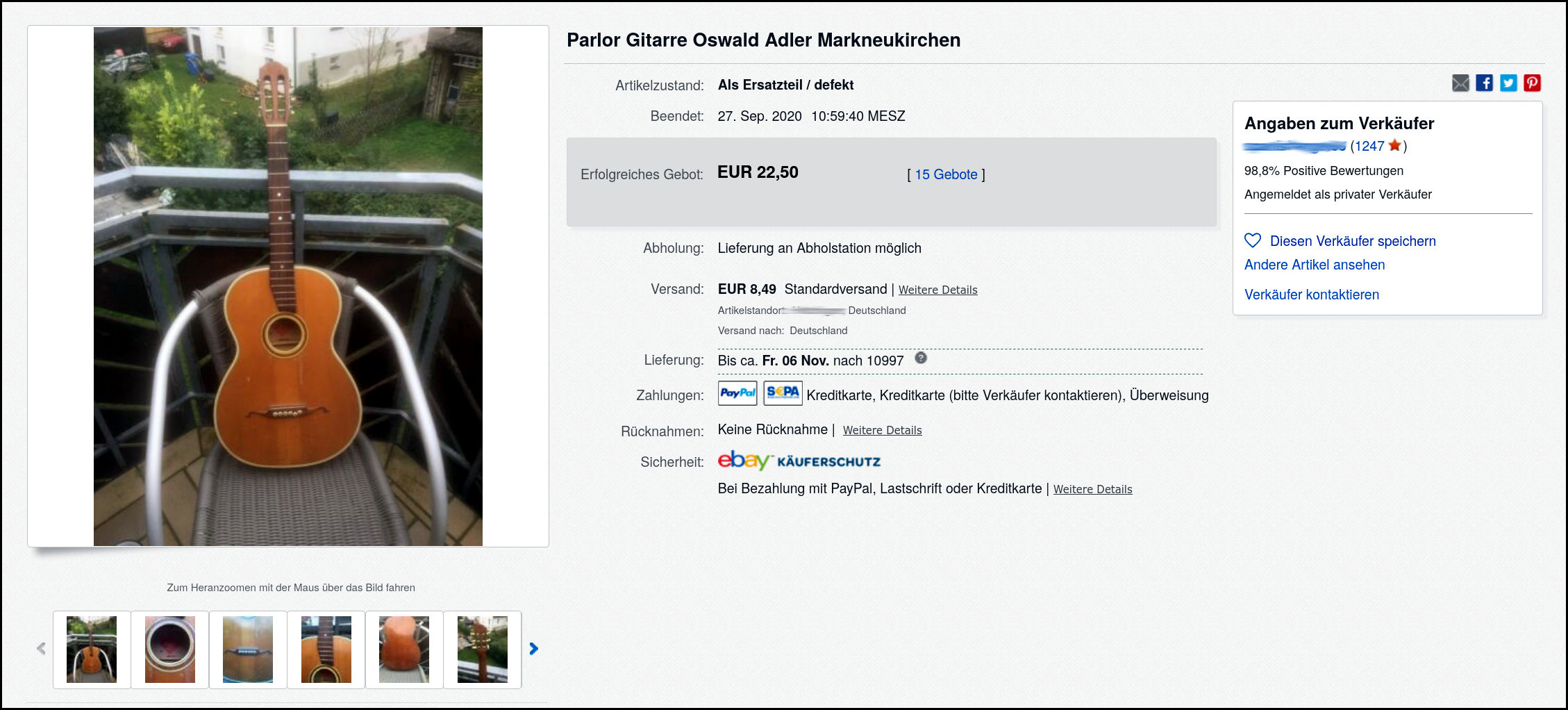Open seller feedback score 1247
Image resolution: width=1568 pixels, height=710 pixels.
[1367, 146]
